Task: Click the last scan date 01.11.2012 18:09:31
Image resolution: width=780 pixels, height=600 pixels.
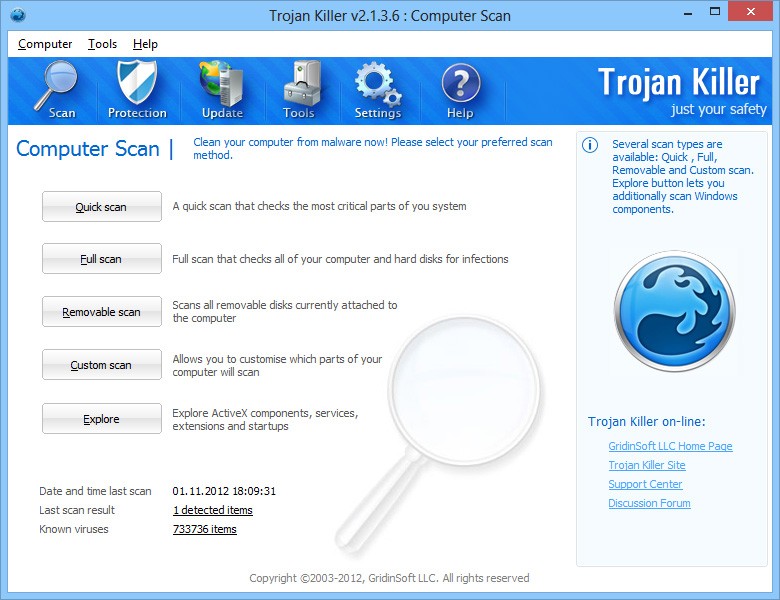Action: [224, 491]
